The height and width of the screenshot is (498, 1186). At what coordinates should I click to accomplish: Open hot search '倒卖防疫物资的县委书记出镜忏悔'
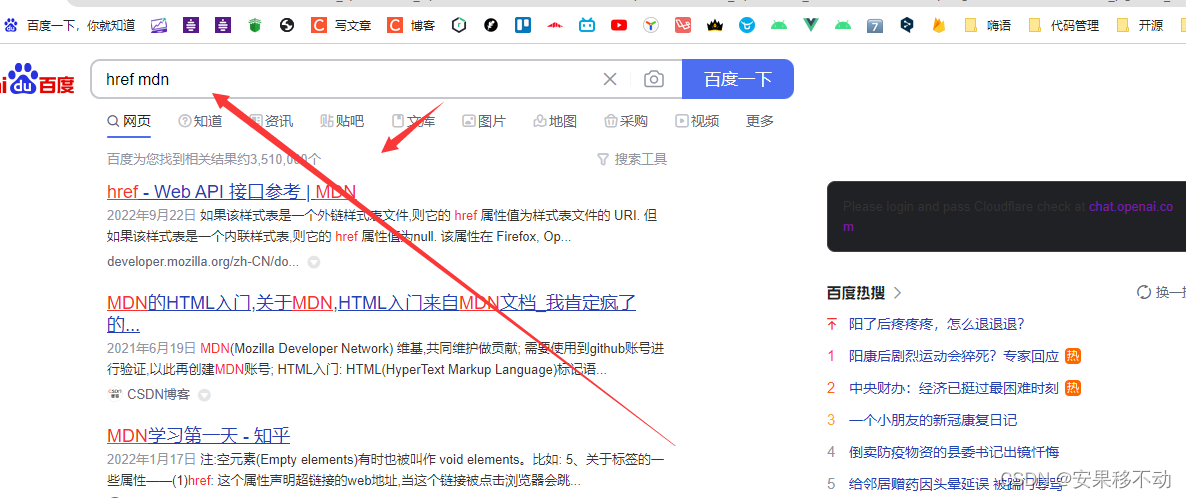click(954, 452)
